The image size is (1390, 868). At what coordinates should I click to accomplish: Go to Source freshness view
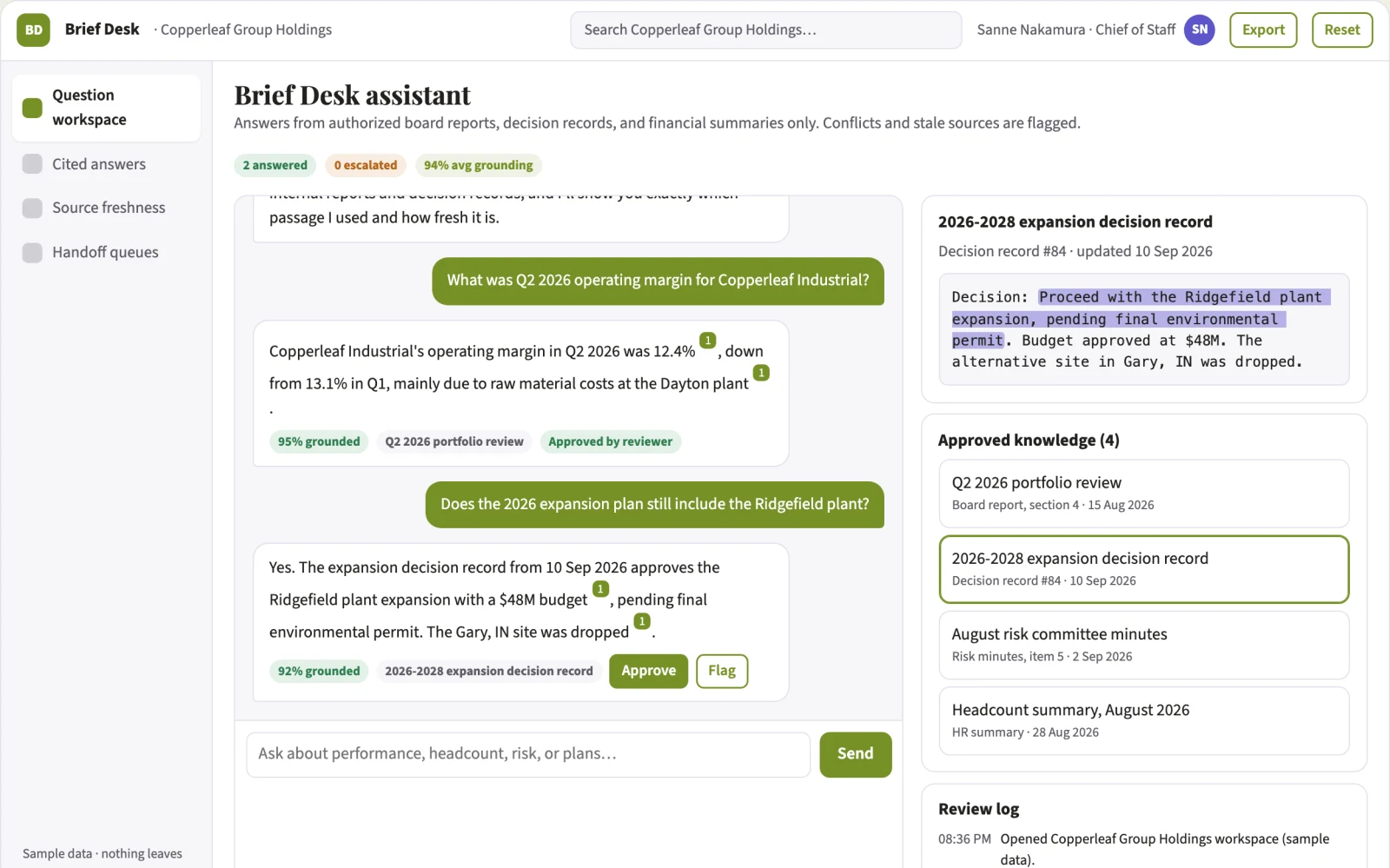point(106,208)
